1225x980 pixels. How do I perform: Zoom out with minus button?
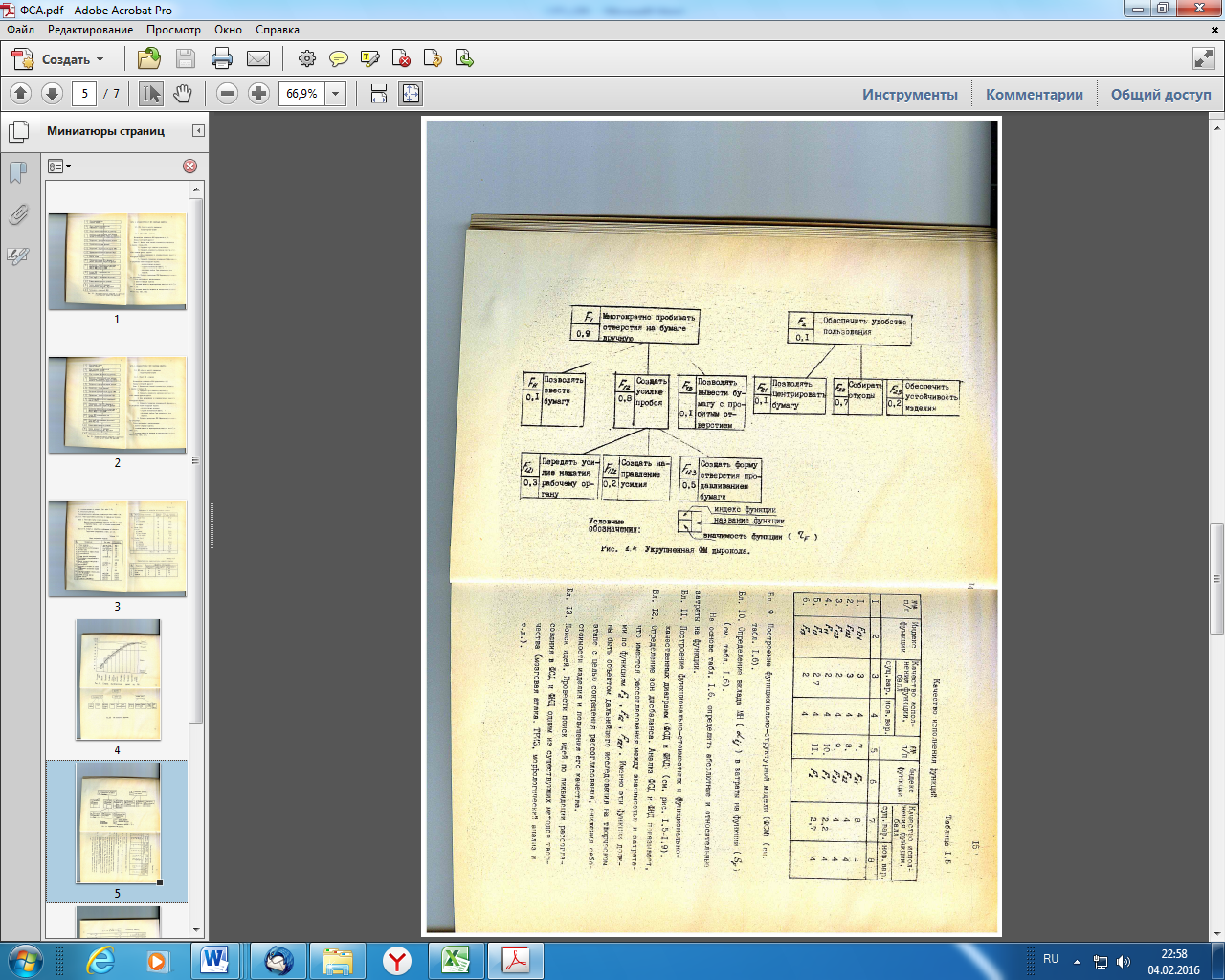(227, 94)
